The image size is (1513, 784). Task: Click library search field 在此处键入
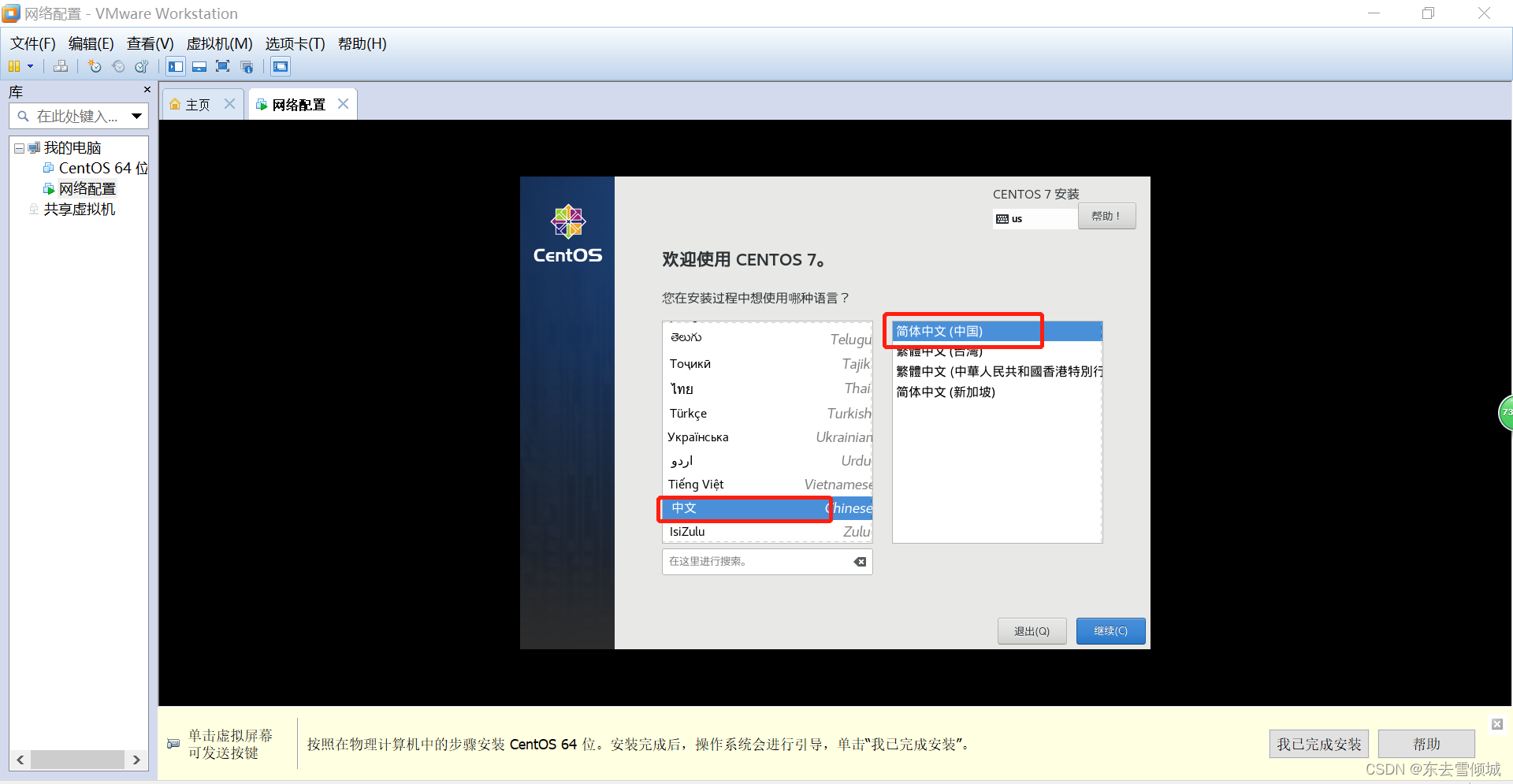point(77,117)
